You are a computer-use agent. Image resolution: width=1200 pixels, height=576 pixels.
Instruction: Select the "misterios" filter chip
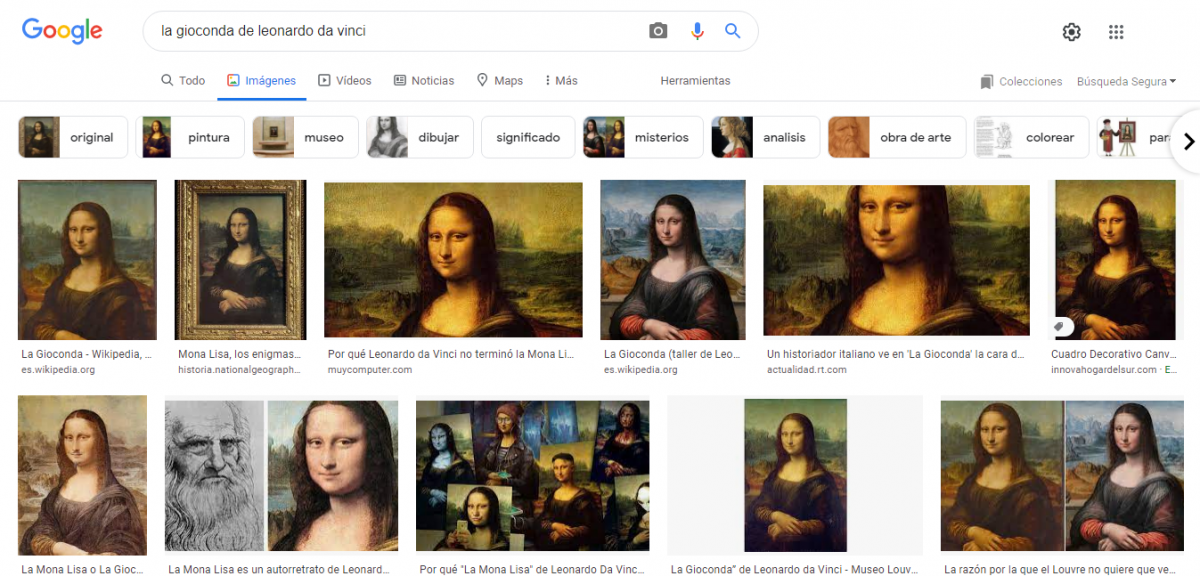(x=643, y=138)
